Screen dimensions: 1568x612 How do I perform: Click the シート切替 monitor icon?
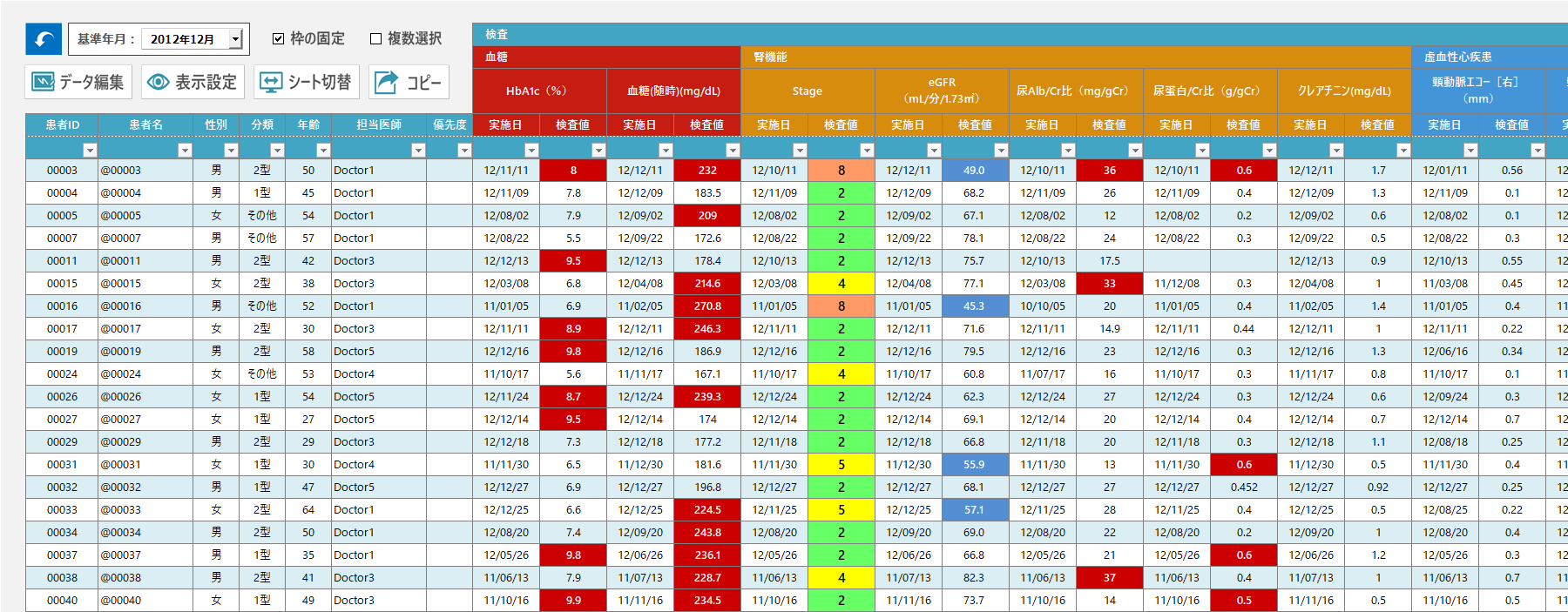pyautogui.click(x=271, y=82)
